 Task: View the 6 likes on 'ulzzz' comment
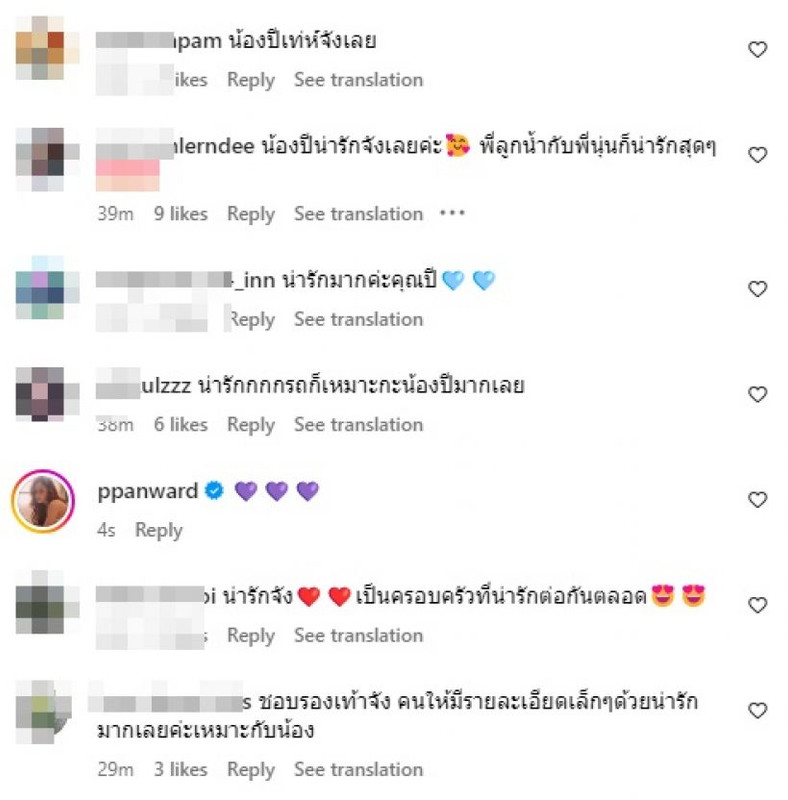(x=181, y=424)
